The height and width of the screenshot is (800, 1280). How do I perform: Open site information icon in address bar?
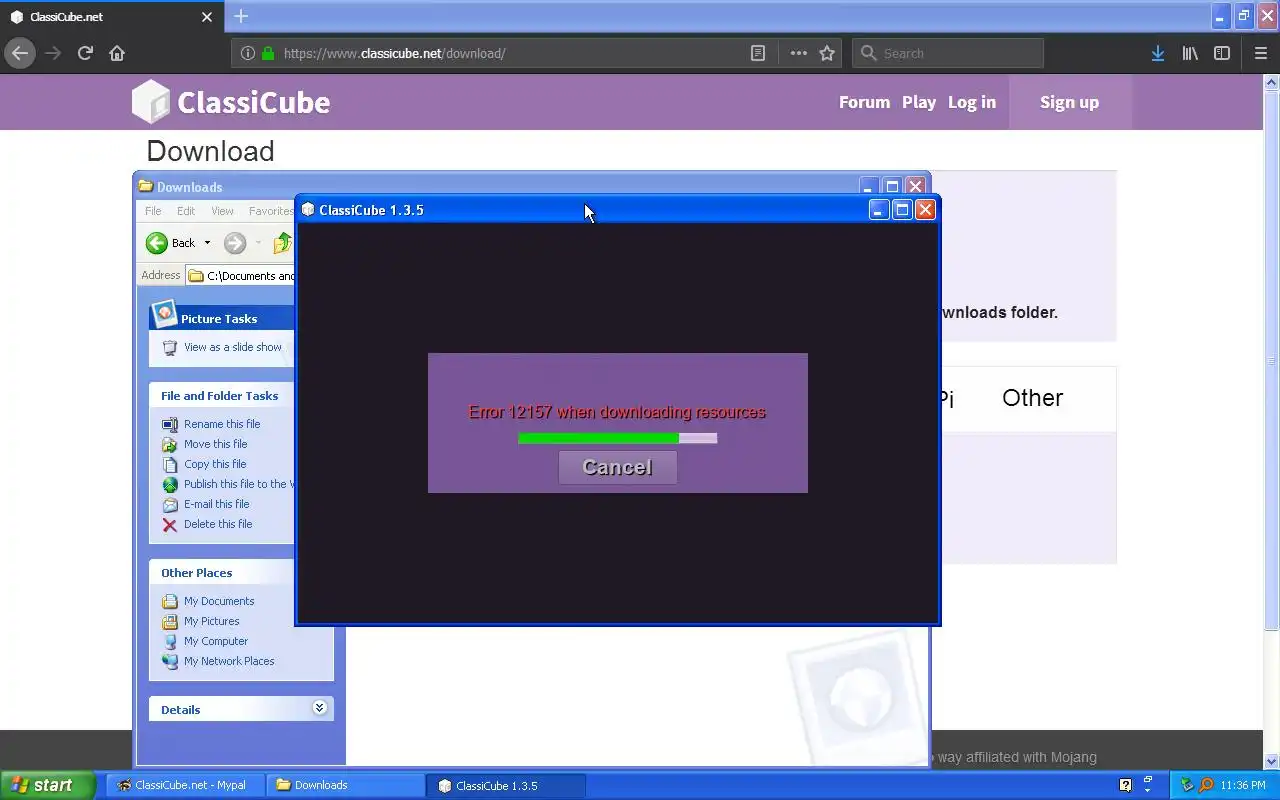[x=247, y=53]
